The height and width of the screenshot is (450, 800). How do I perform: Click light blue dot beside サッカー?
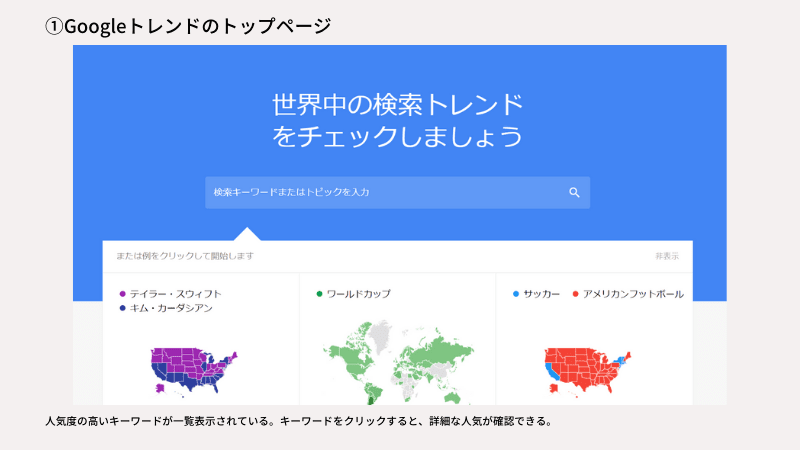pos(516,294)
